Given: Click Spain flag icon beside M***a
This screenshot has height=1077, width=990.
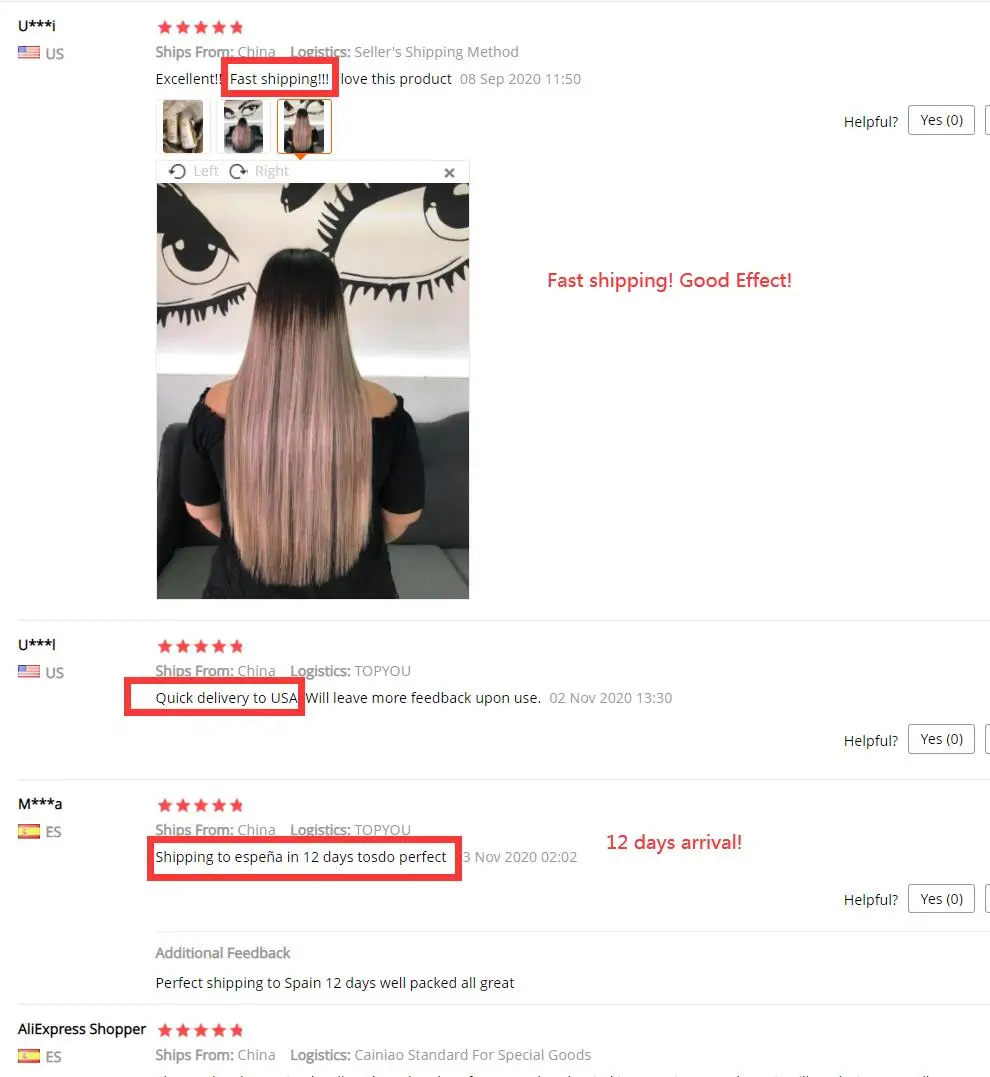Looking at the screenshot, I should pyautogui.click(x=29, y=832).
